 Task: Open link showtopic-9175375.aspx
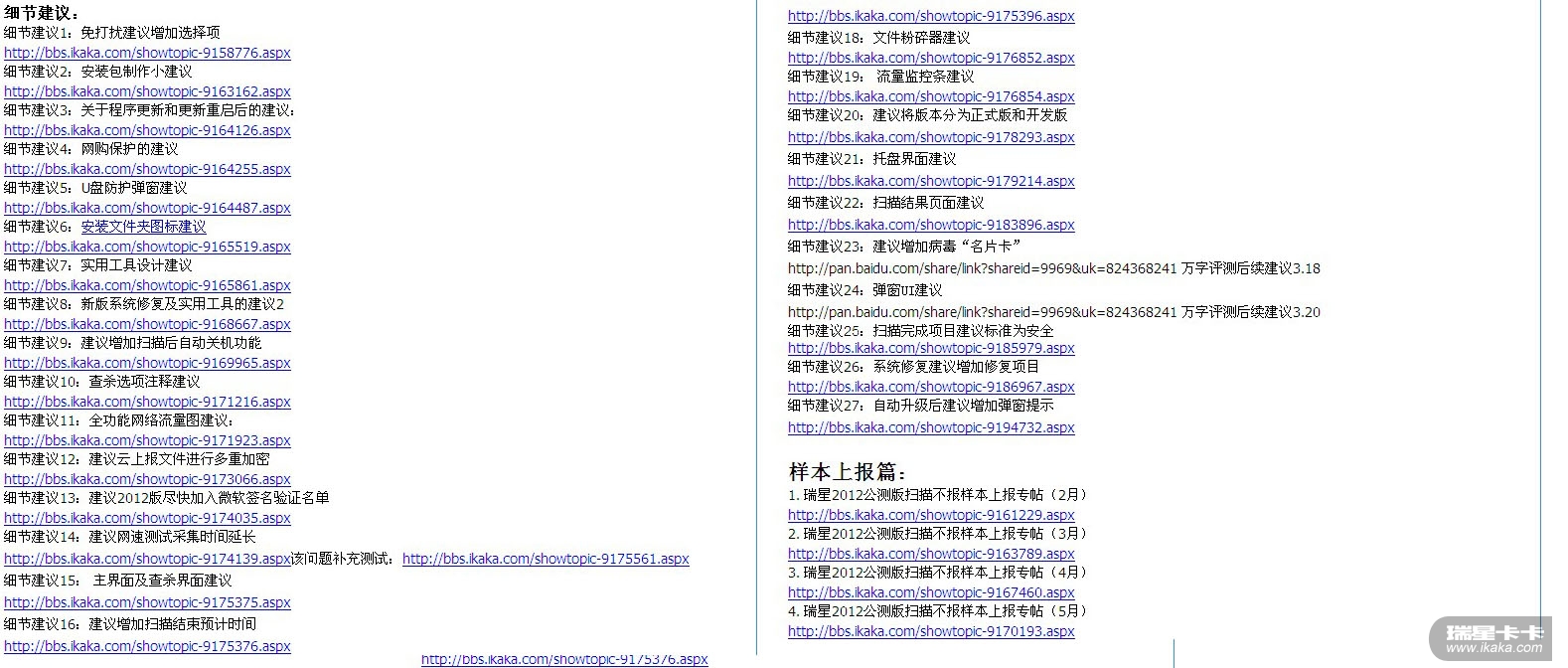tap(147, 602)
